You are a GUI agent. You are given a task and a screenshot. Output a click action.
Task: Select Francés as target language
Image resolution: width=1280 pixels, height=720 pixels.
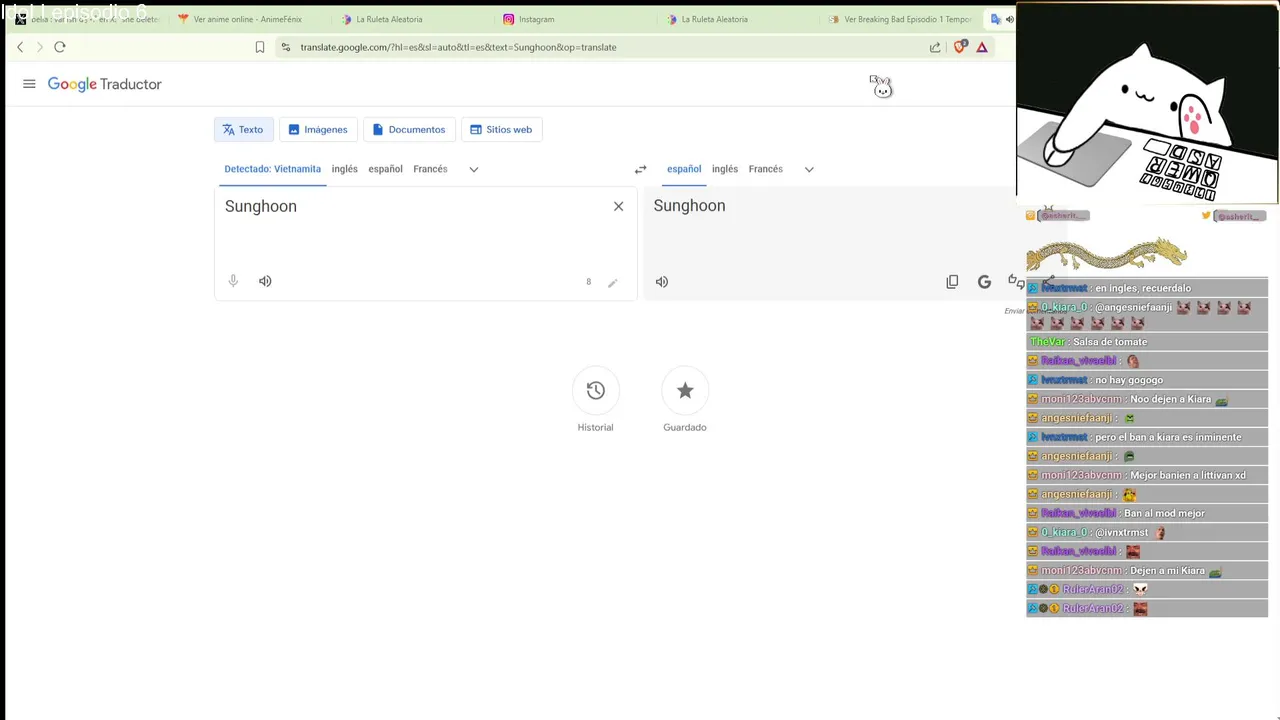pos(766,169)
